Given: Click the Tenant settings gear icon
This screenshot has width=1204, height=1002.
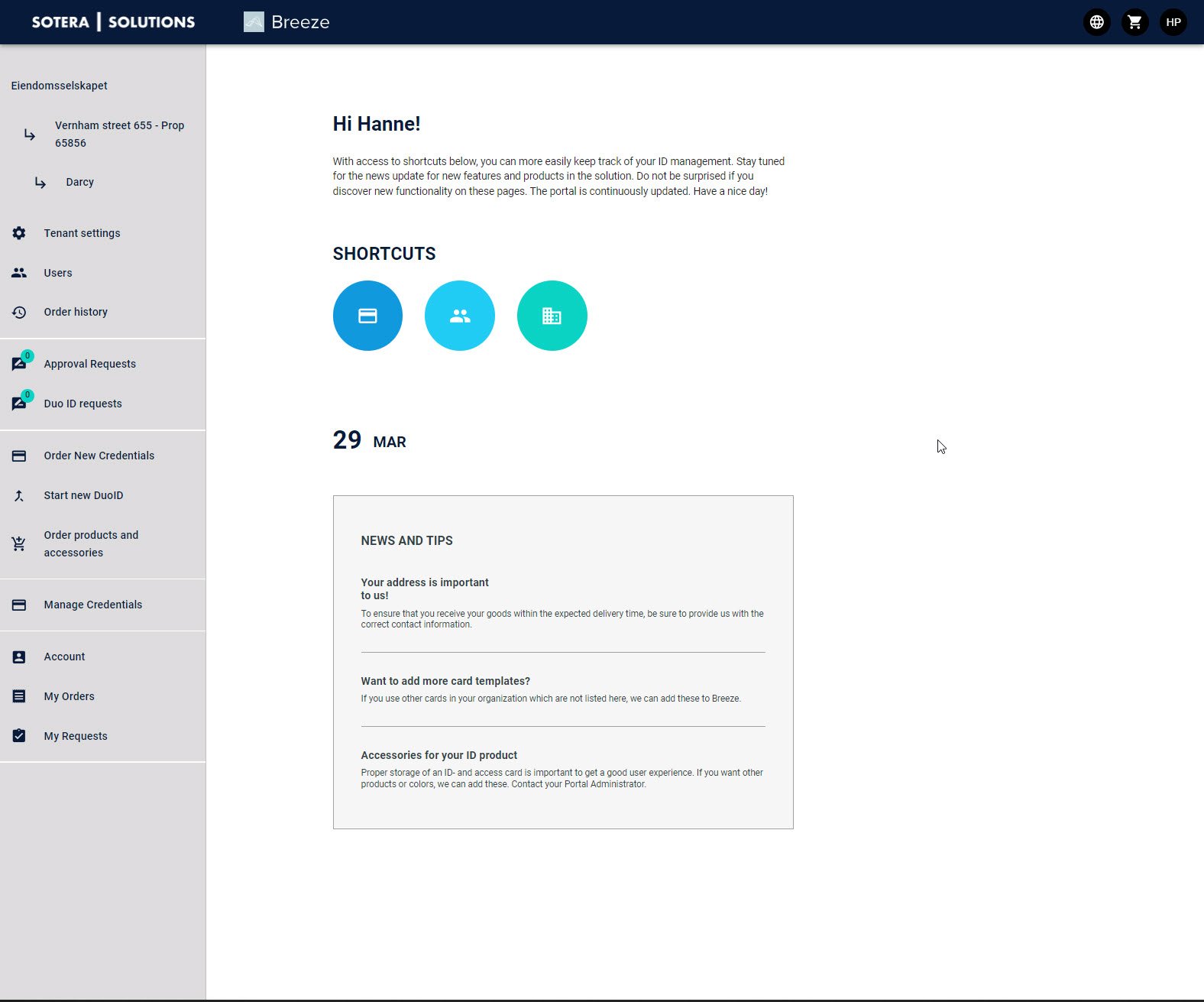Looking at the screenshot, I should click(19, 233).
